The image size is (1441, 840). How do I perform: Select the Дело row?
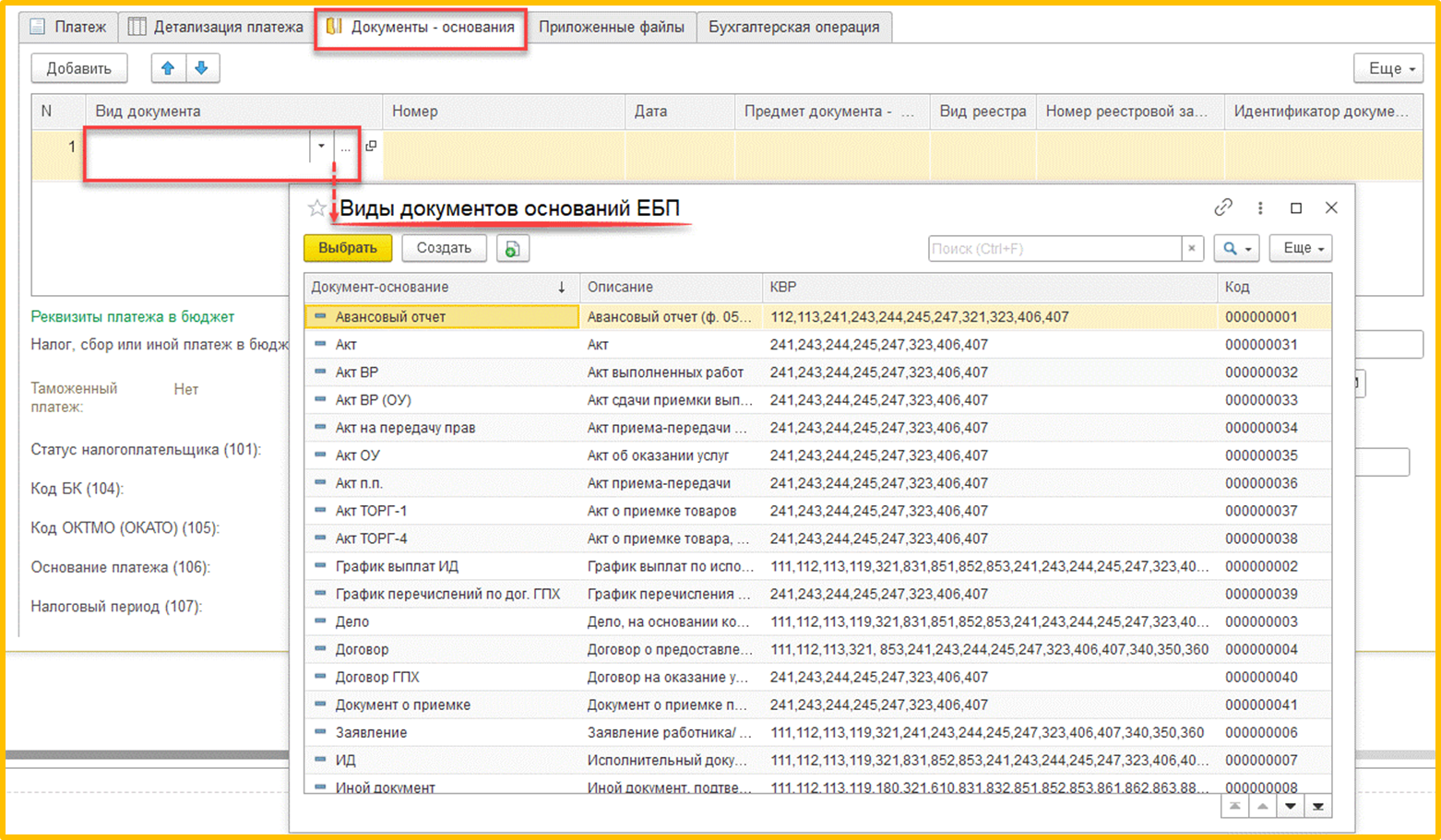point(817,621)
